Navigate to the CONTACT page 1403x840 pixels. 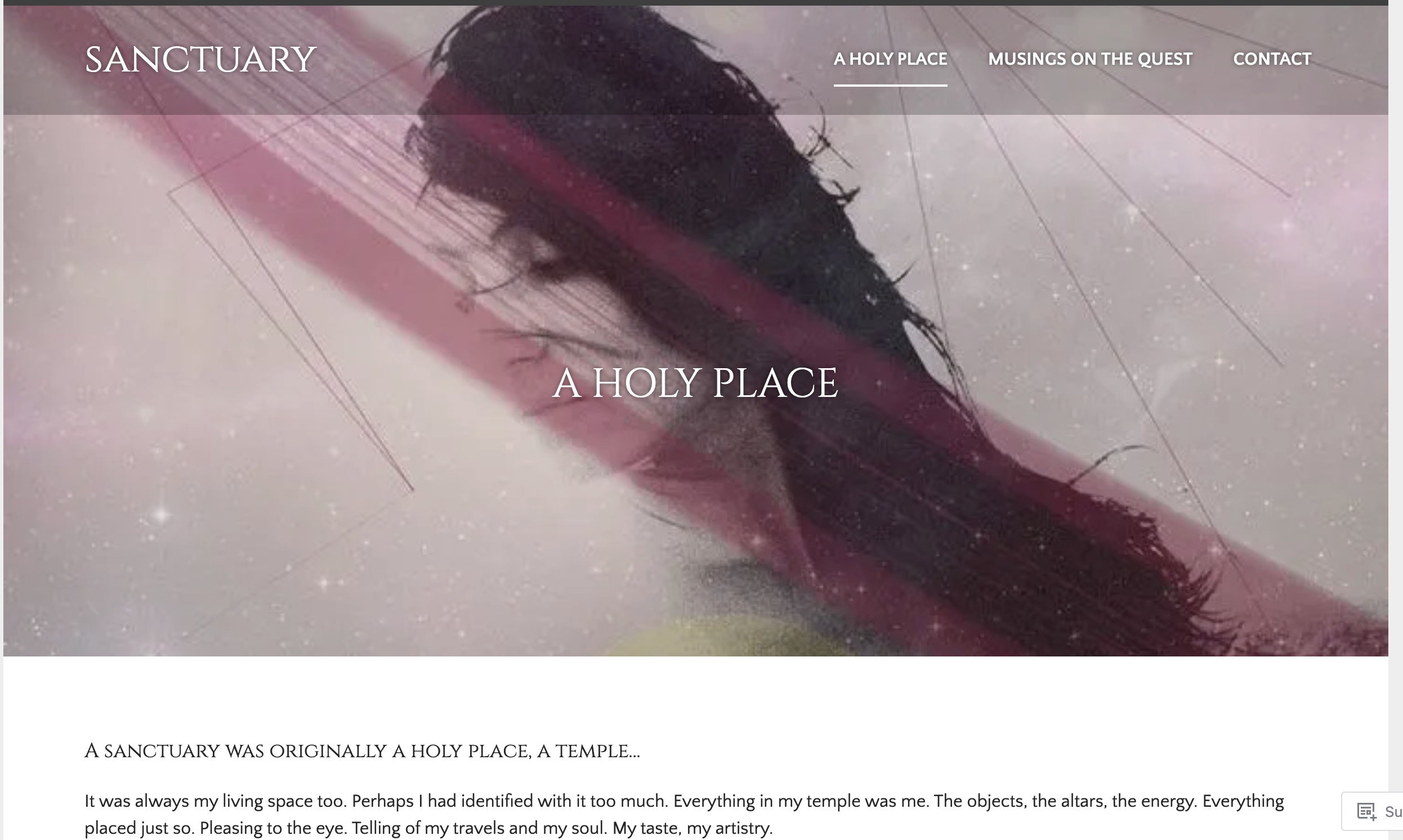pyautogui.click(x=1272, y=59)
